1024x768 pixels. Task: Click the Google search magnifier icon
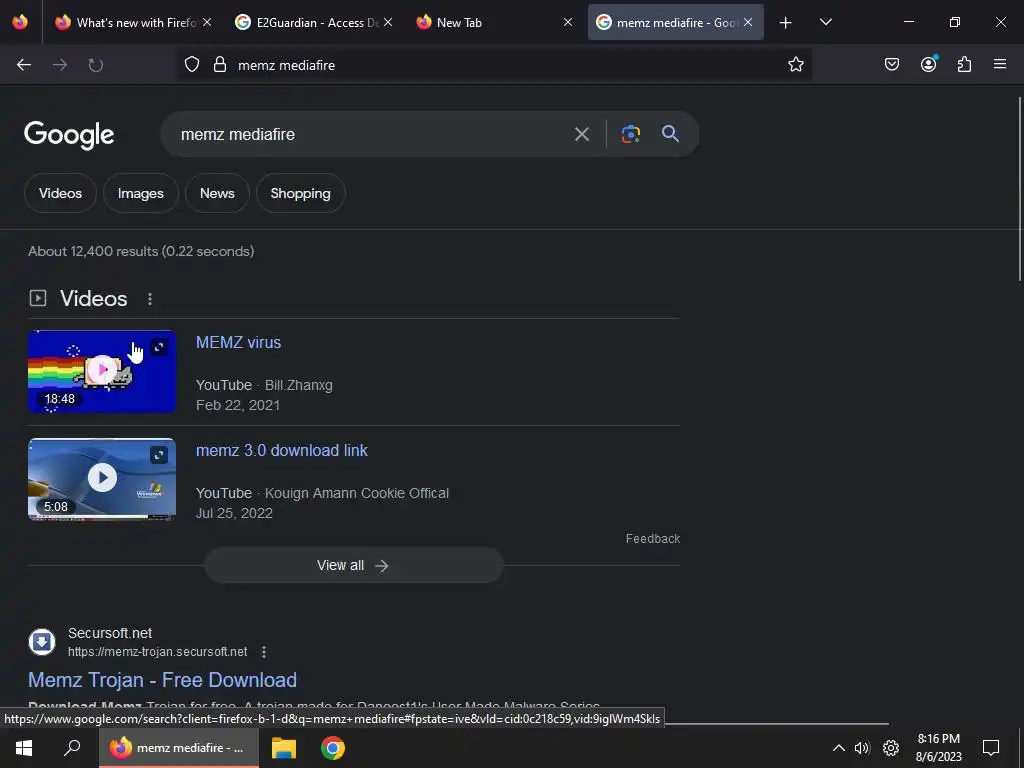tap(670, 134)
